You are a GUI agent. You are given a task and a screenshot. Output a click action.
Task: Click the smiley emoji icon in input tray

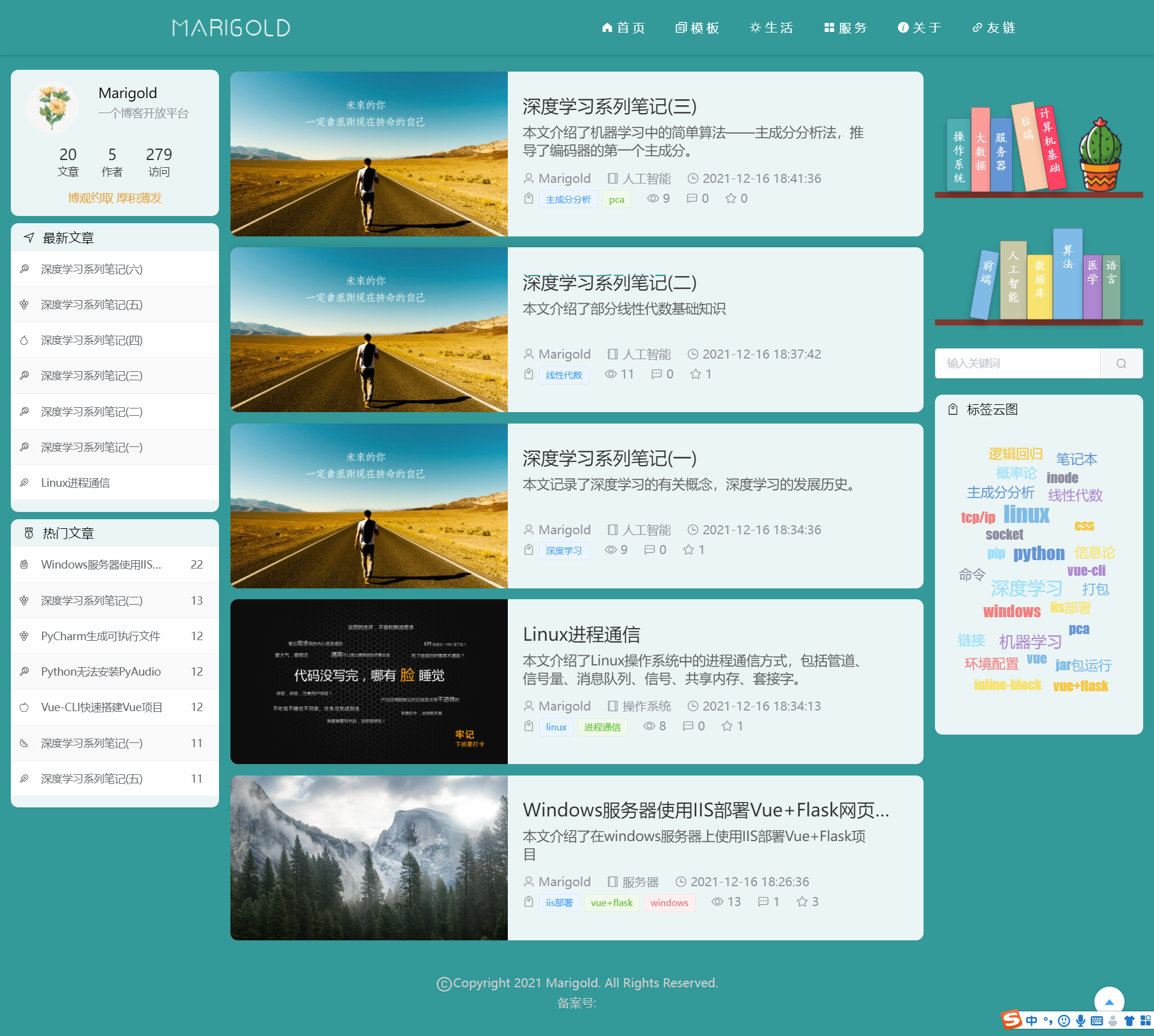[x=1063, y=1021]
